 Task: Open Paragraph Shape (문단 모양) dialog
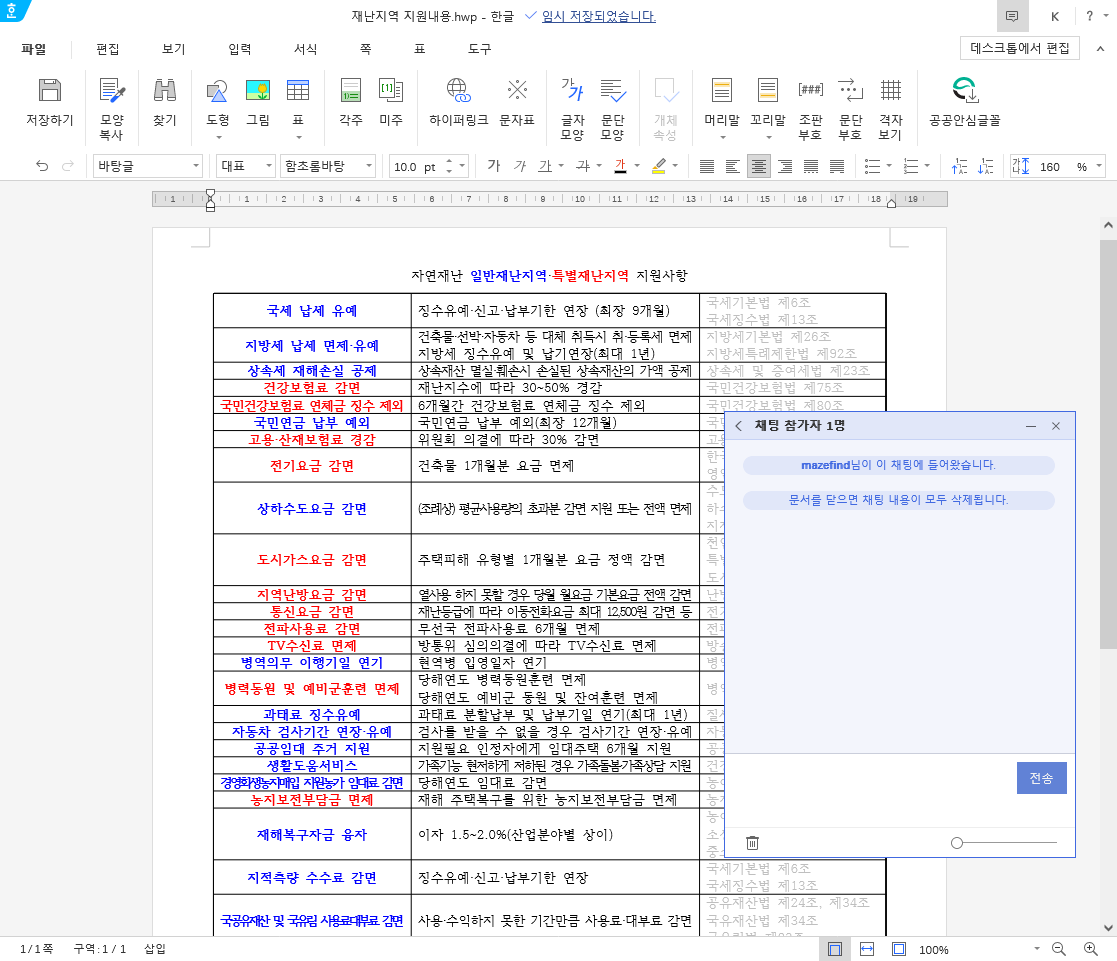tap(613, 91)
